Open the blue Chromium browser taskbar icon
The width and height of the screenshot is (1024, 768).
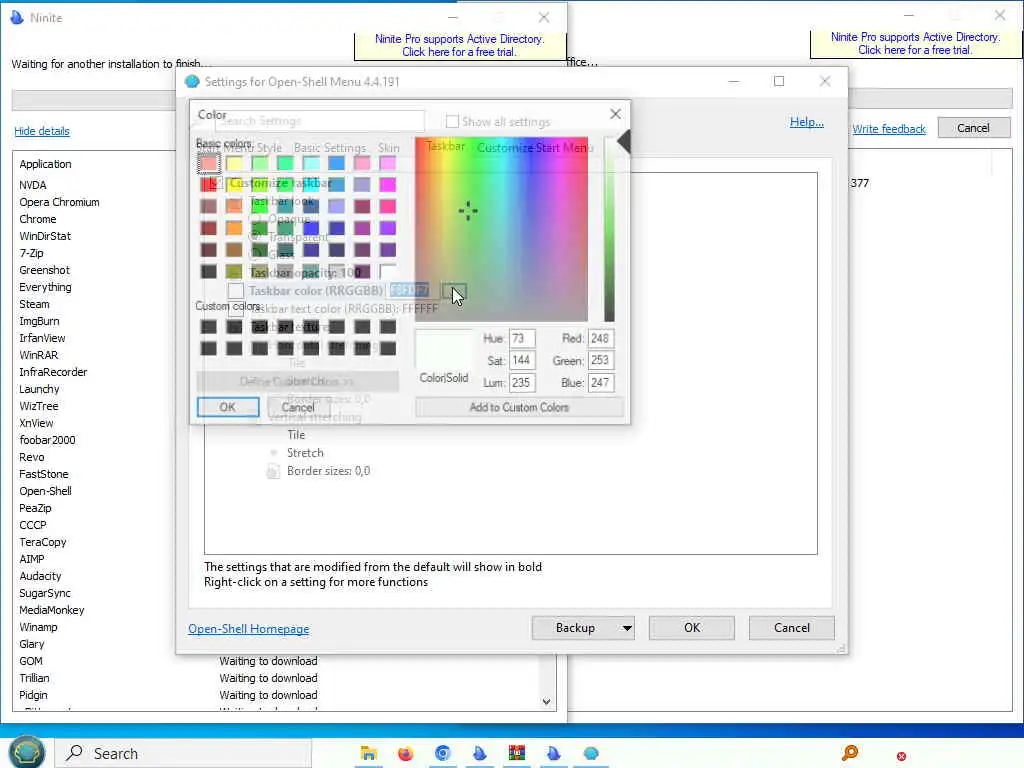point(443,754)
